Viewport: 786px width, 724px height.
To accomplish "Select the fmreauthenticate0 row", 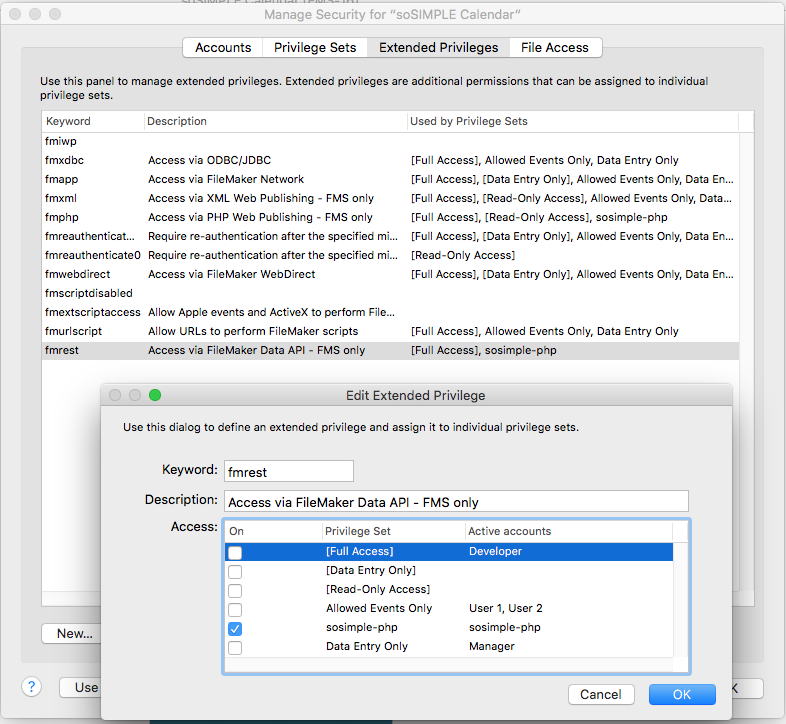I will [x=390, y=255].
